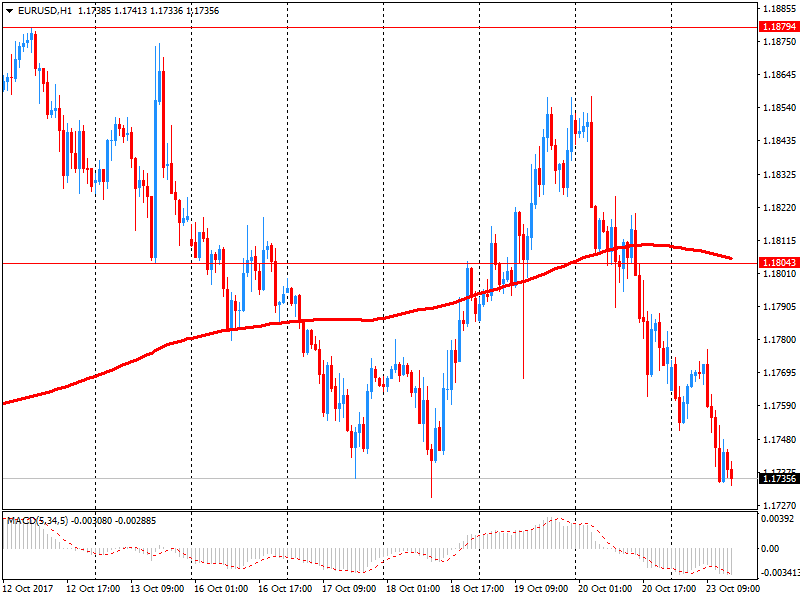Click the 13 Oct 09:00 time label
The height and width of the screenshot is (600, 800).
[x=157, y=589]
